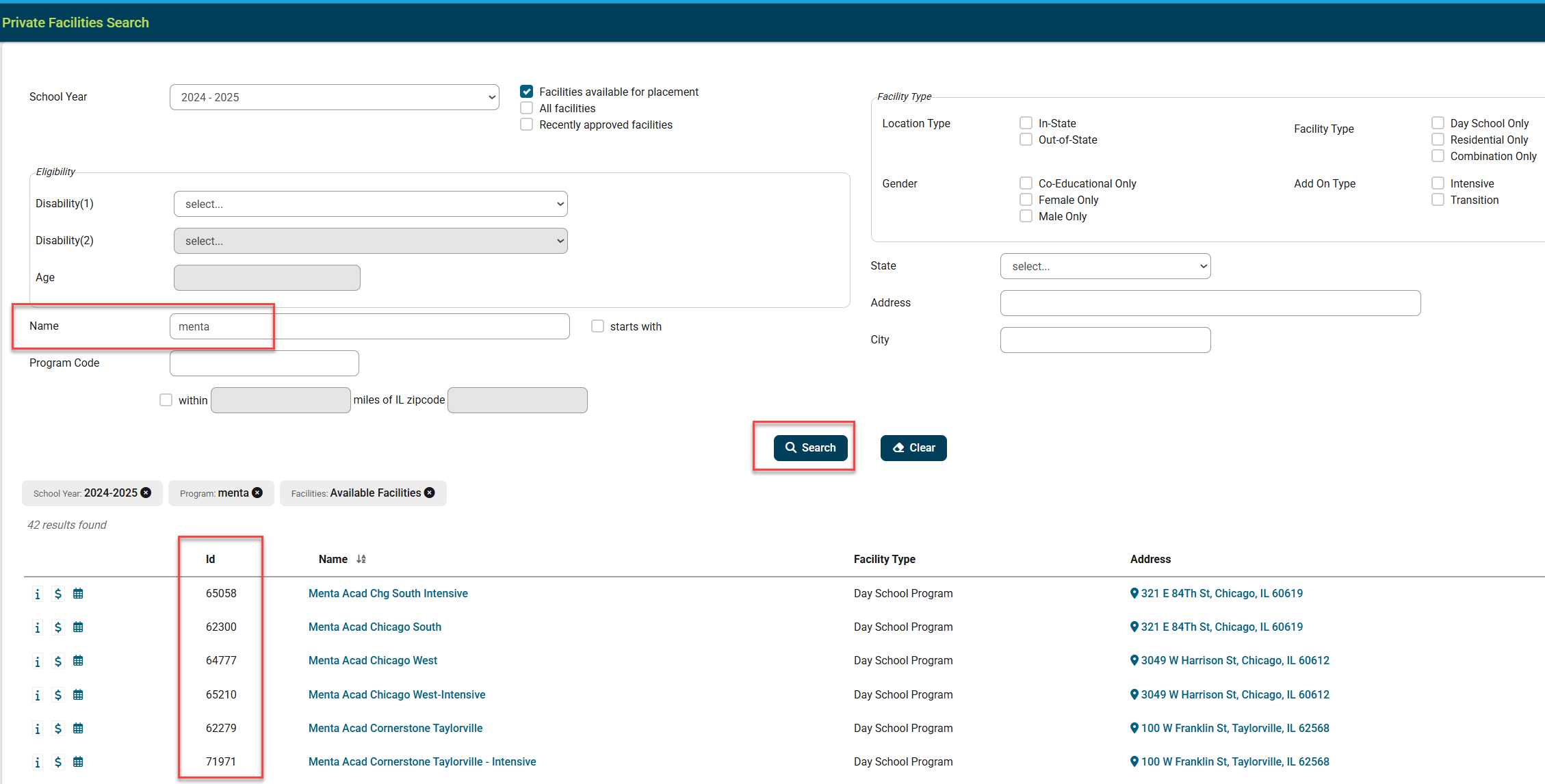Viewport: 1545px width, 784px height.
Task: Open calendar icon for Menta Acad Chicago South row
Action: [78, 627]
